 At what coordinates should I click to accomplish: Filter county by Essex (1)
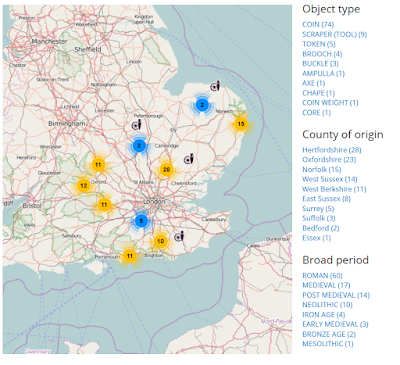tap(316, 238)
